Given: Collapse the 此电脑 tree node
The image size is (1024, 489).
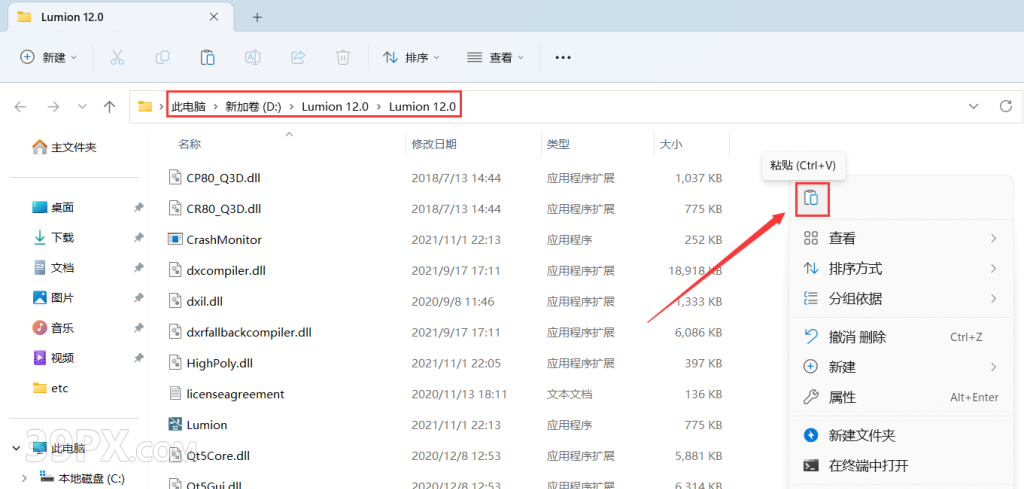Looking at the screenshot, I should (16, 448).
